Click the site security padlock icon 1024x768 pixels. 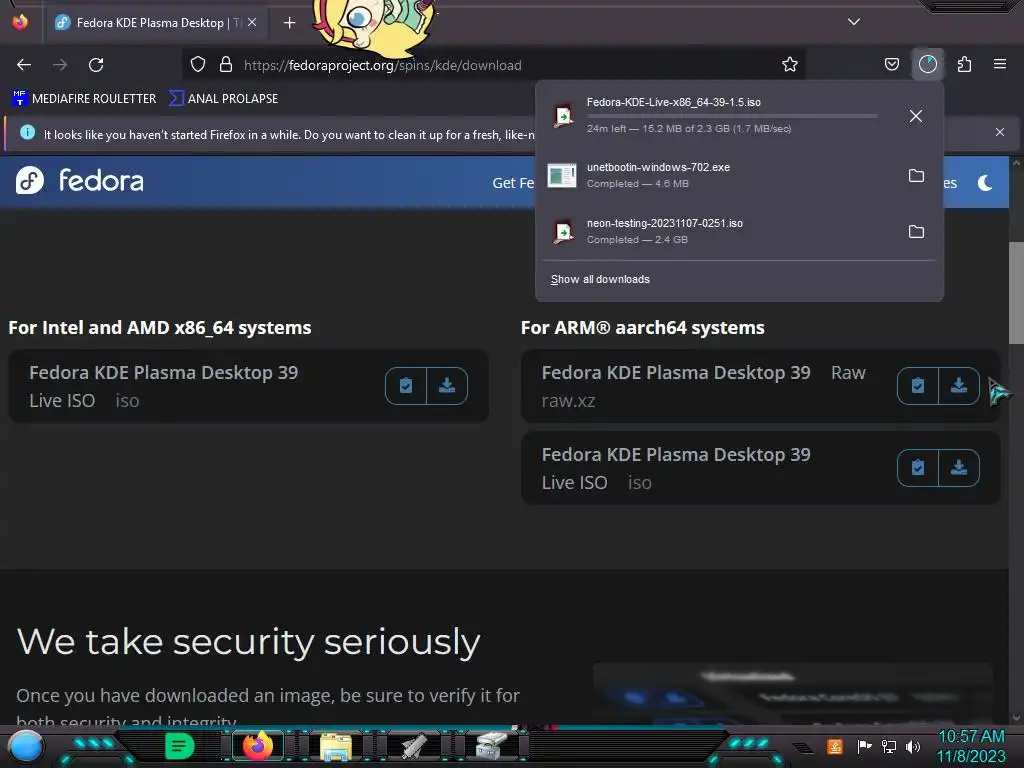[x=226, y=64]
